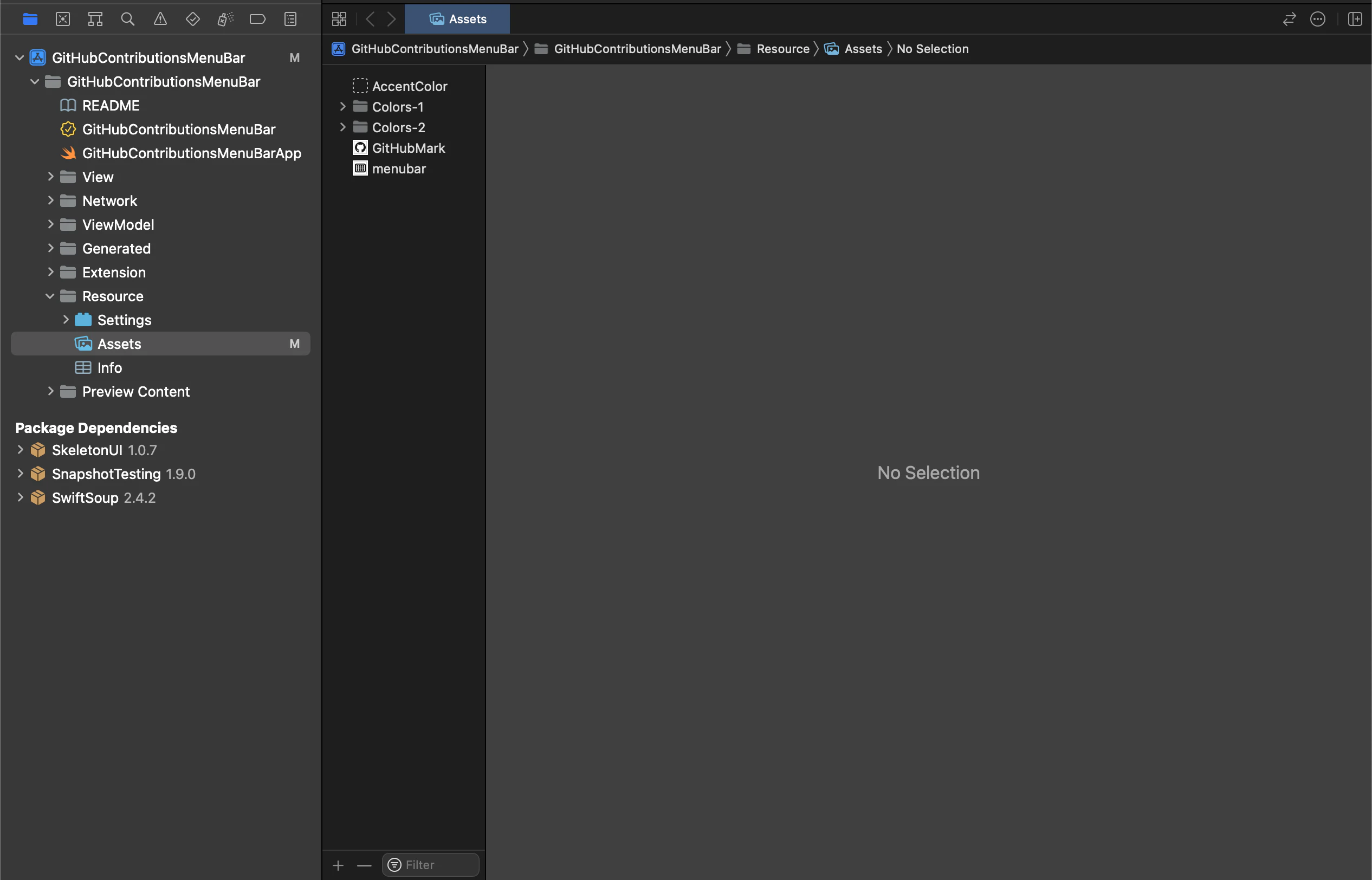This screenshot has height=880, width=1372.
Task: Expand the Preview Content folder
Action: click(x=50, y=391)
